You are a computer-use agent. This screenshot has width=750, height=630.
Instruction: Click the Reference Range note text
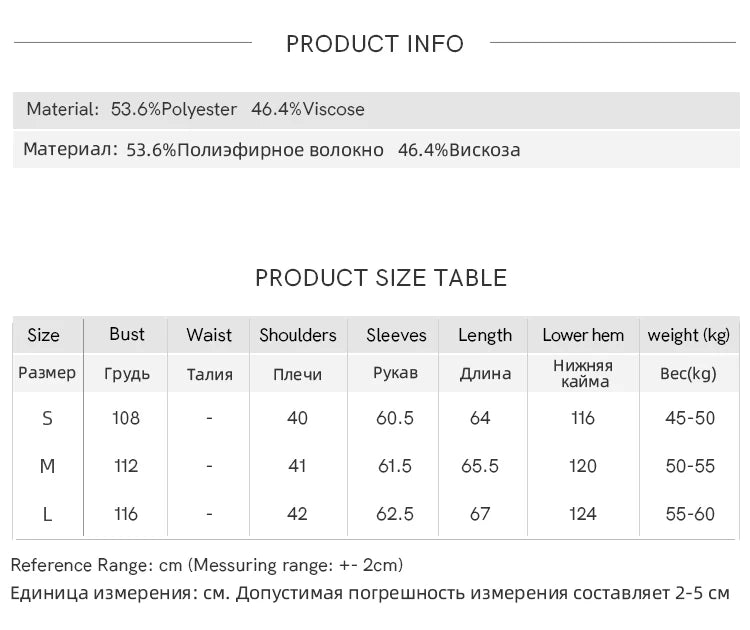(207, 565)
